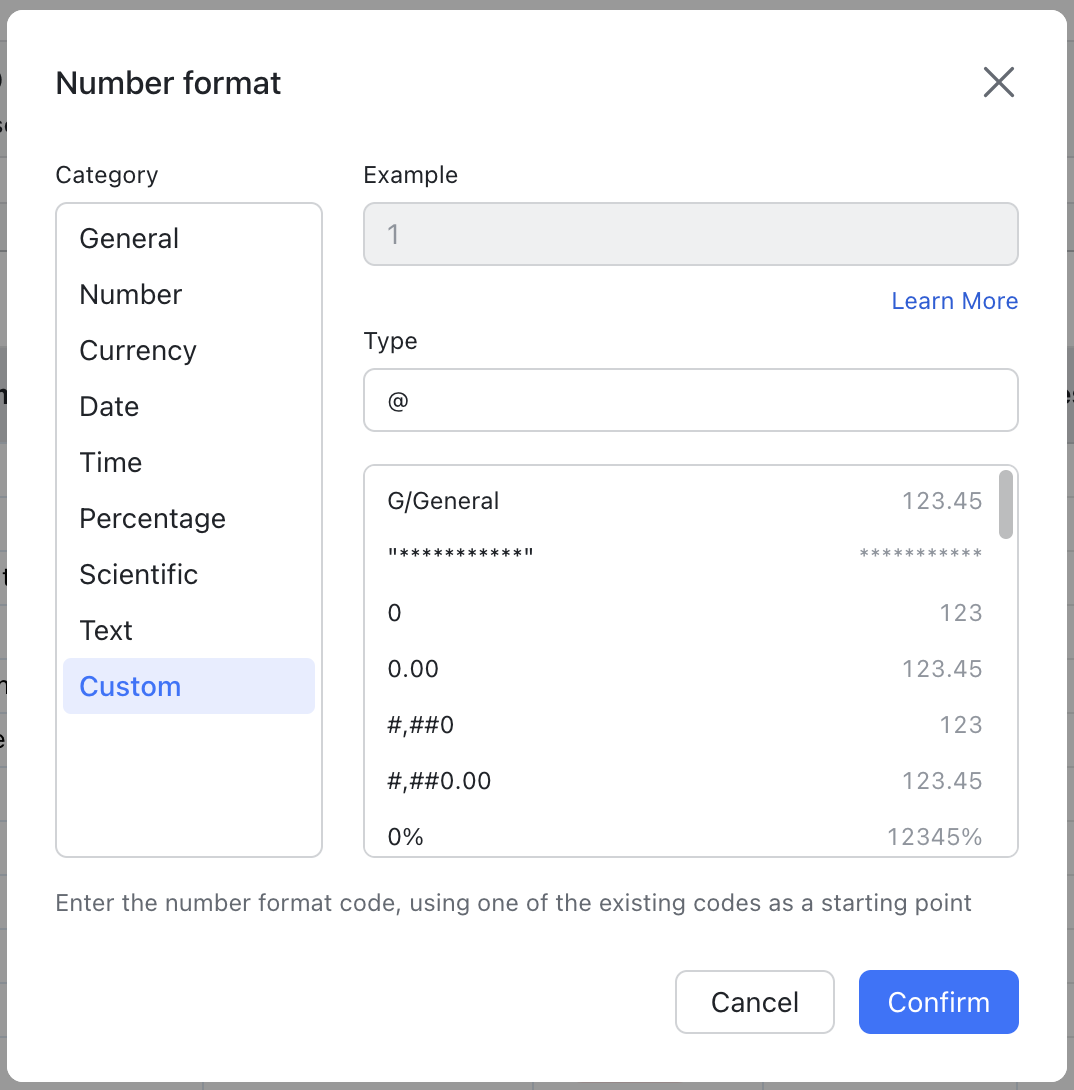Click the Confirm button
The image size is (1074, 1090).
pos(938,1001)
